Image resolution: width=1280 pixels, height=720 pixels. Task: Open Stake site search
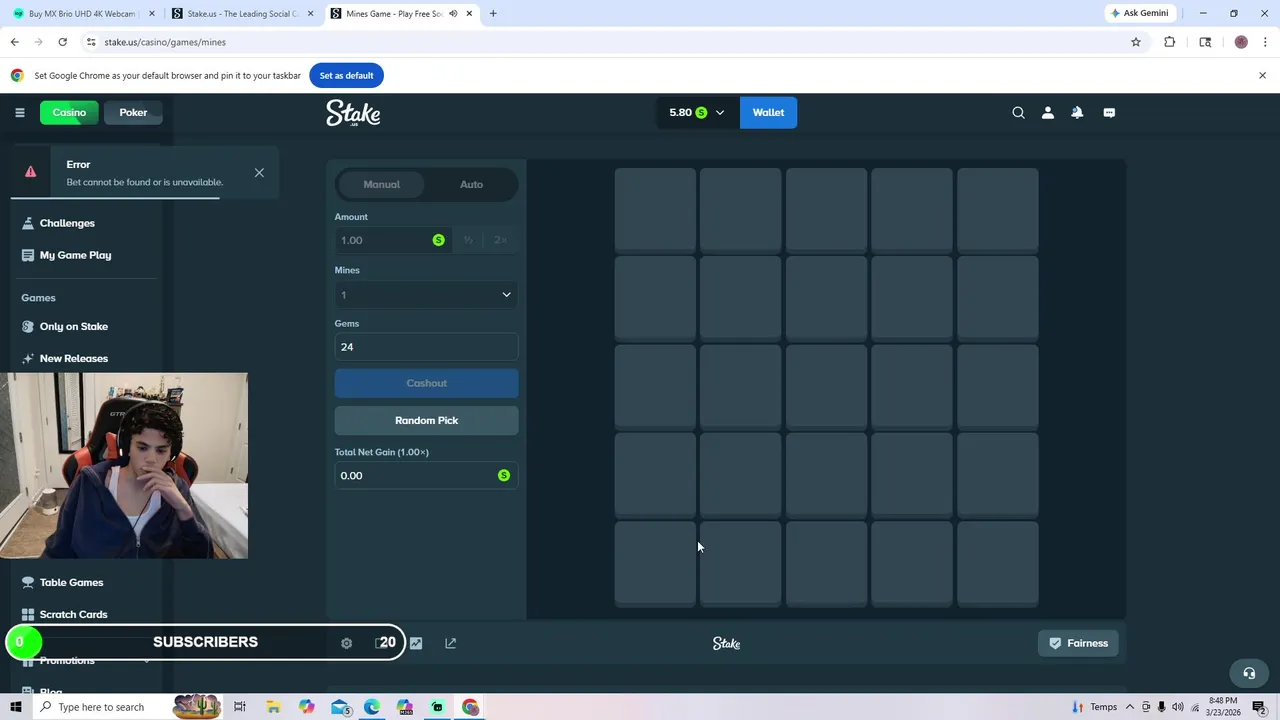pyautogui.click(x=1018, y=112)
